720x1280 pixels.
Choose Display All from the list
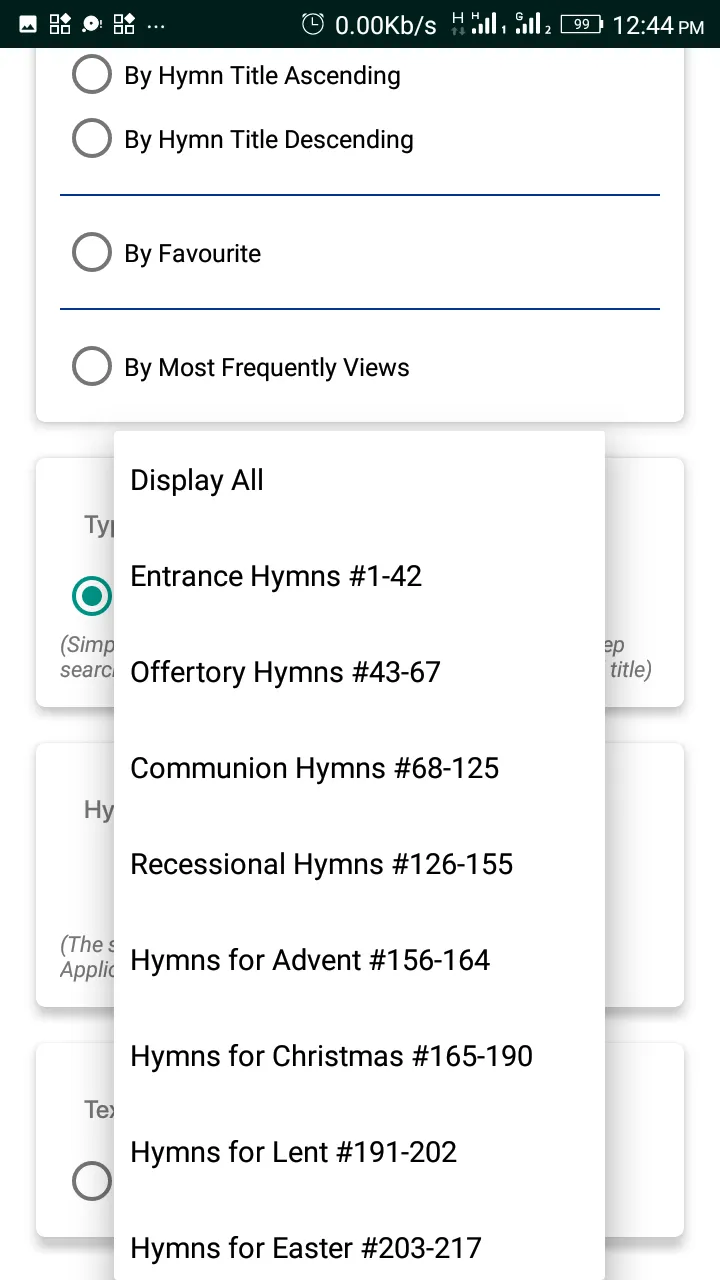click(x=359, y=480)
